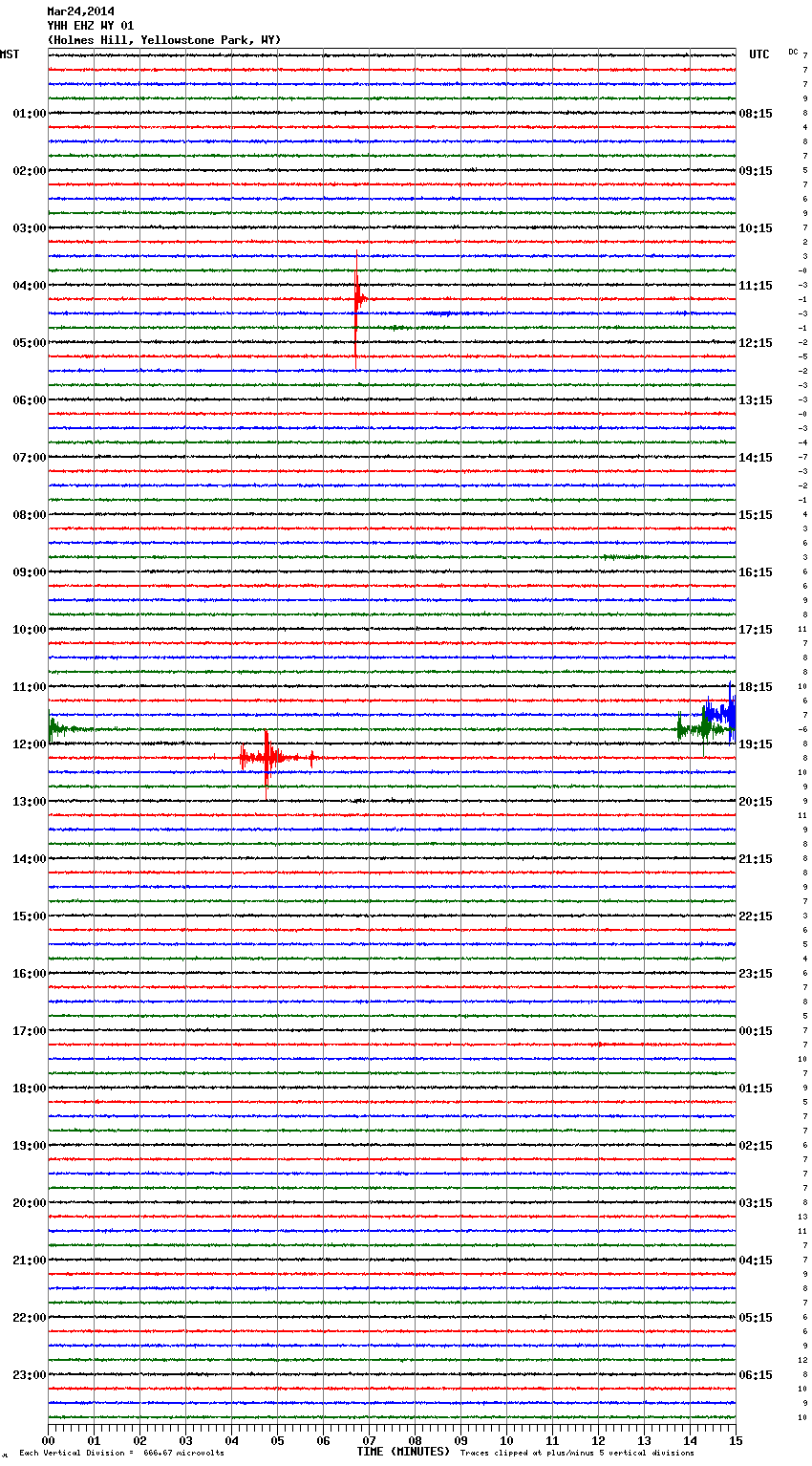Click the 18:15 UTC time label
The image size is (812, 1466).
tap(756, 687)
